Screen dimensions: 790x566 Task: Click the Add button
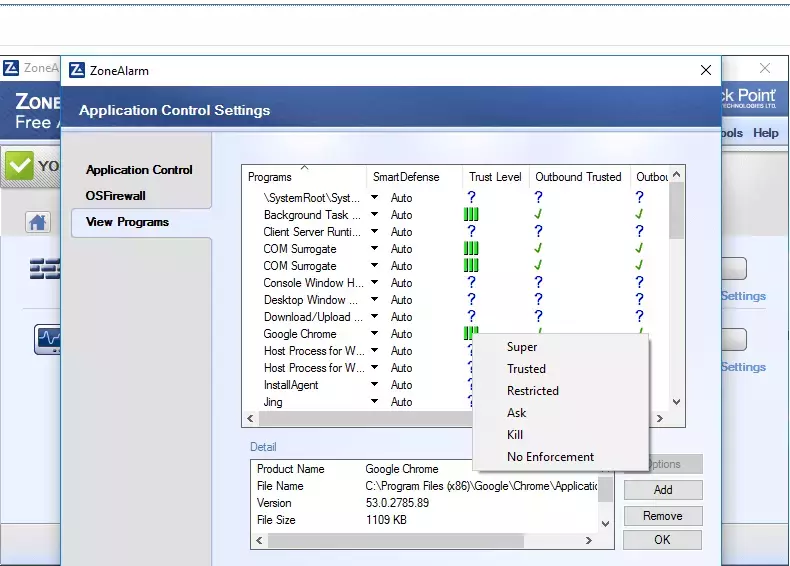pyautogui.click(x=663, y=489)
